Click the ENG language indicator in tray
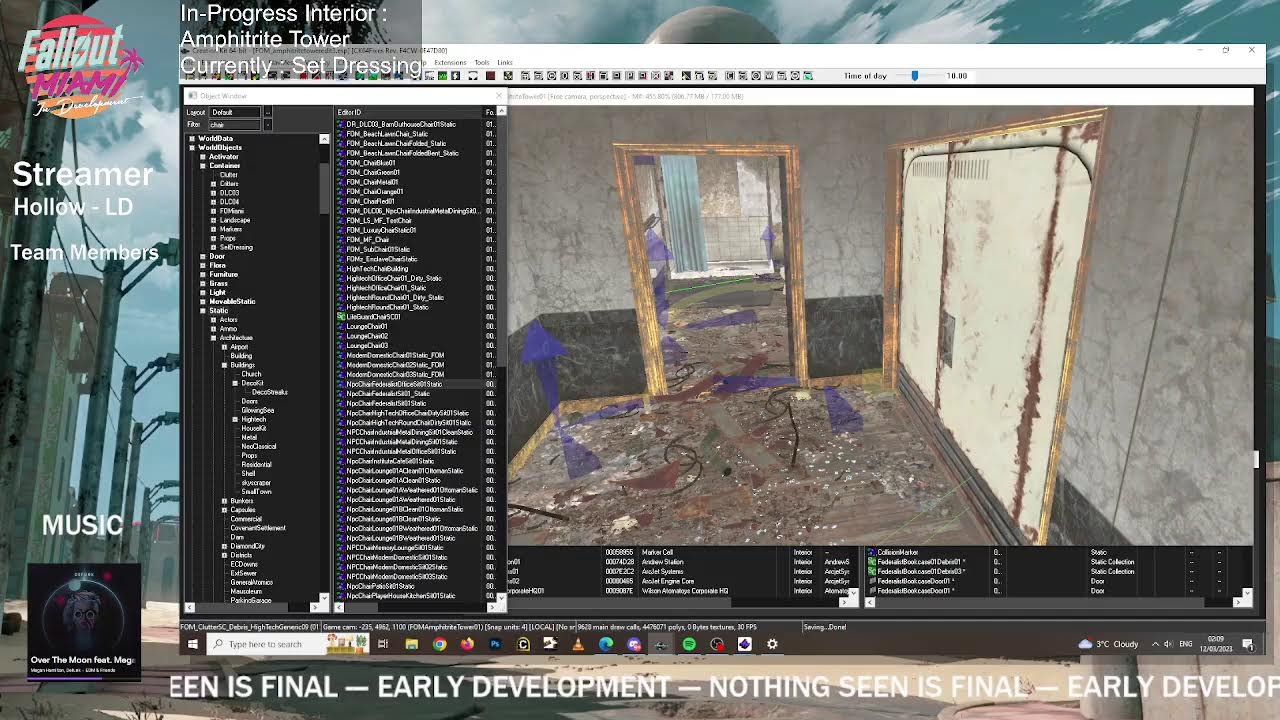Viewport: 1280px width, 720px height. click(x=1186, y=644)
